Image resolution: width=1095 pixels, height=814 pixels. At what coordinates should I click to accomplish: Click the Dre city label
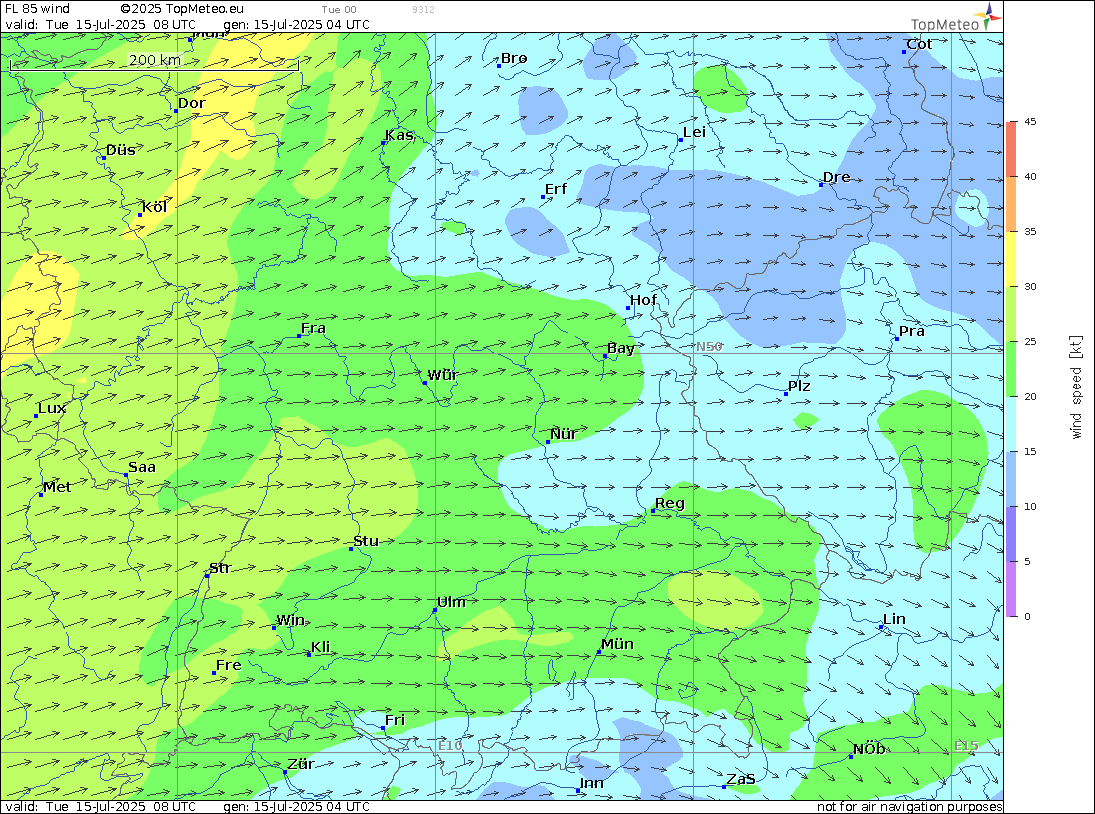pos(837,177)
